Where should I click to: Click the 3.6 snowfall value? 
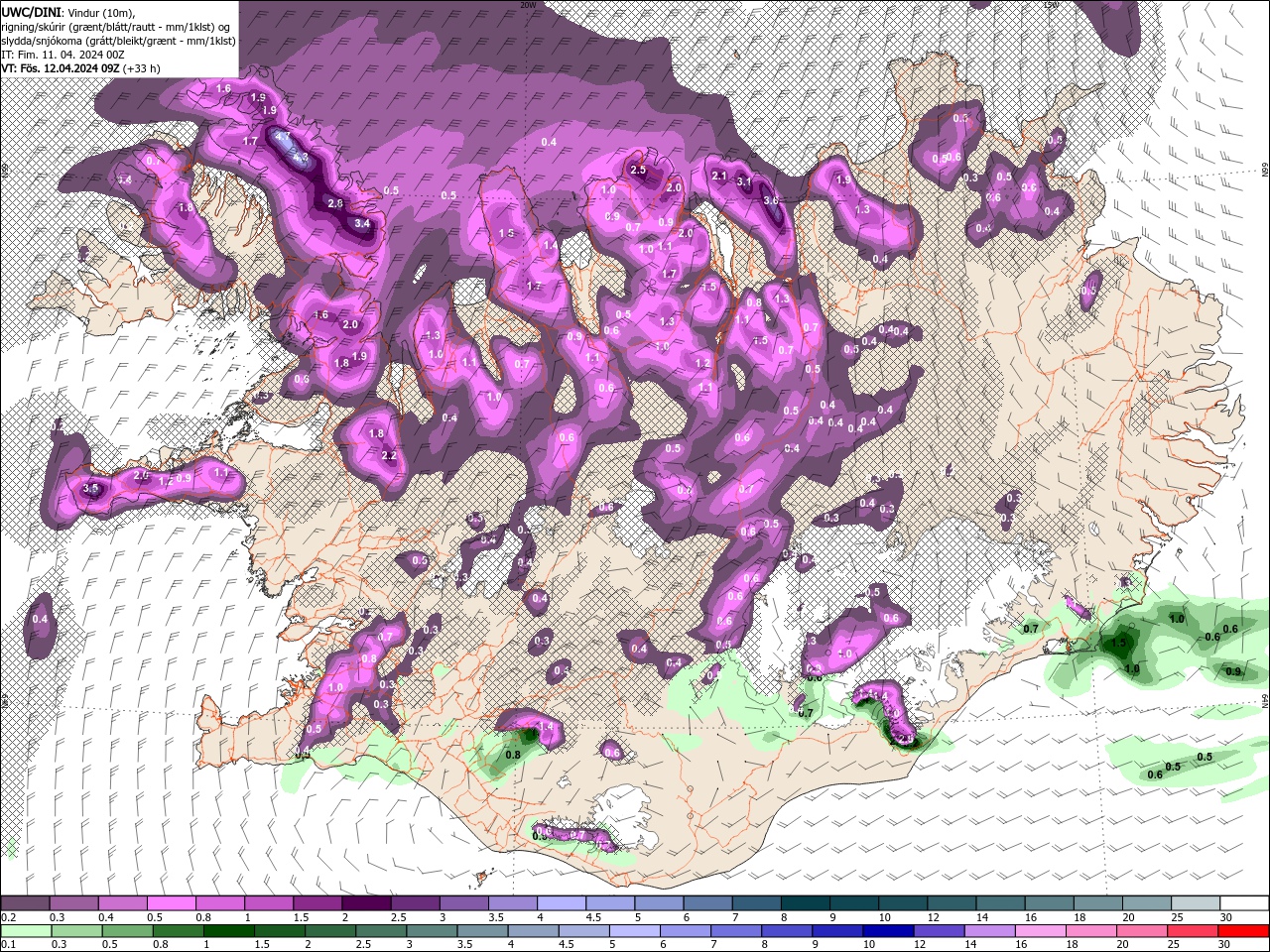(x=771, y=199)
